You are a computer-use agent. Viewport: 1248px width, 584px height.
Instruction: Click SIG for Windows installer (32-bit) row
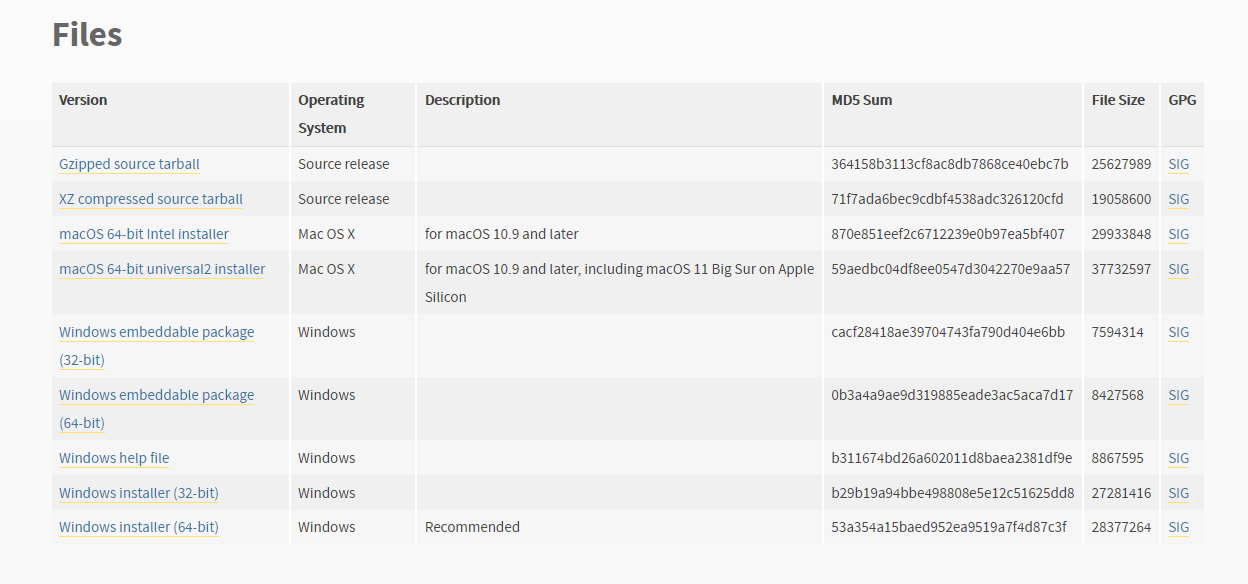[x=1179, y=493]
